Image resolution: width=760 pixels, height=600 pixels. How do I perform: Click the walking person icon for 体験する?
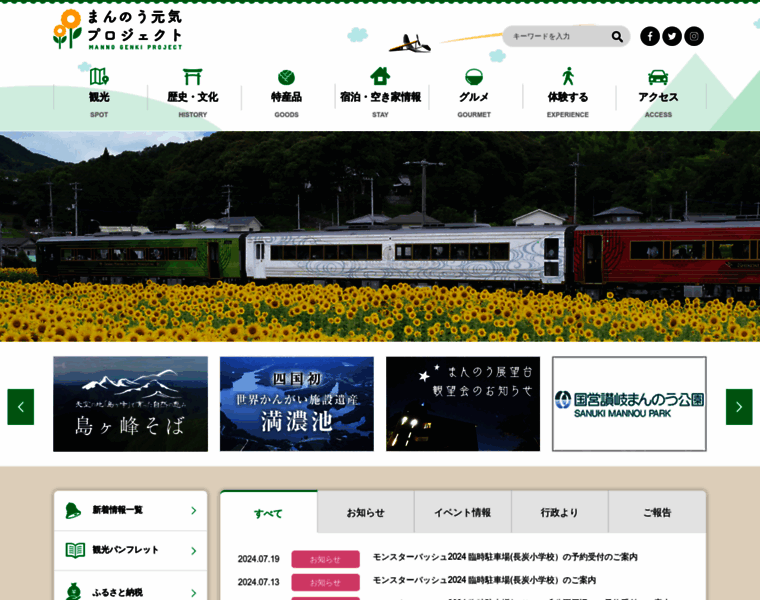[568, 76]
